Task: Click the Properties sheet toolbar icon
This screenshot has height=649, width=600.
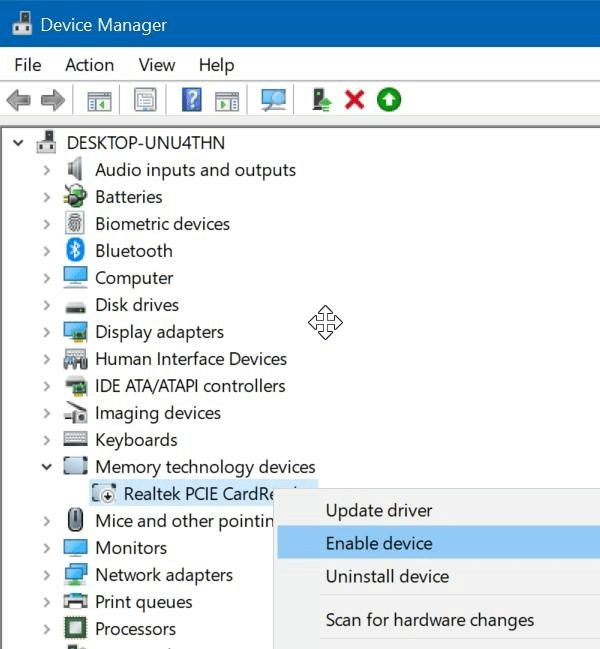Action: point(146,100)
